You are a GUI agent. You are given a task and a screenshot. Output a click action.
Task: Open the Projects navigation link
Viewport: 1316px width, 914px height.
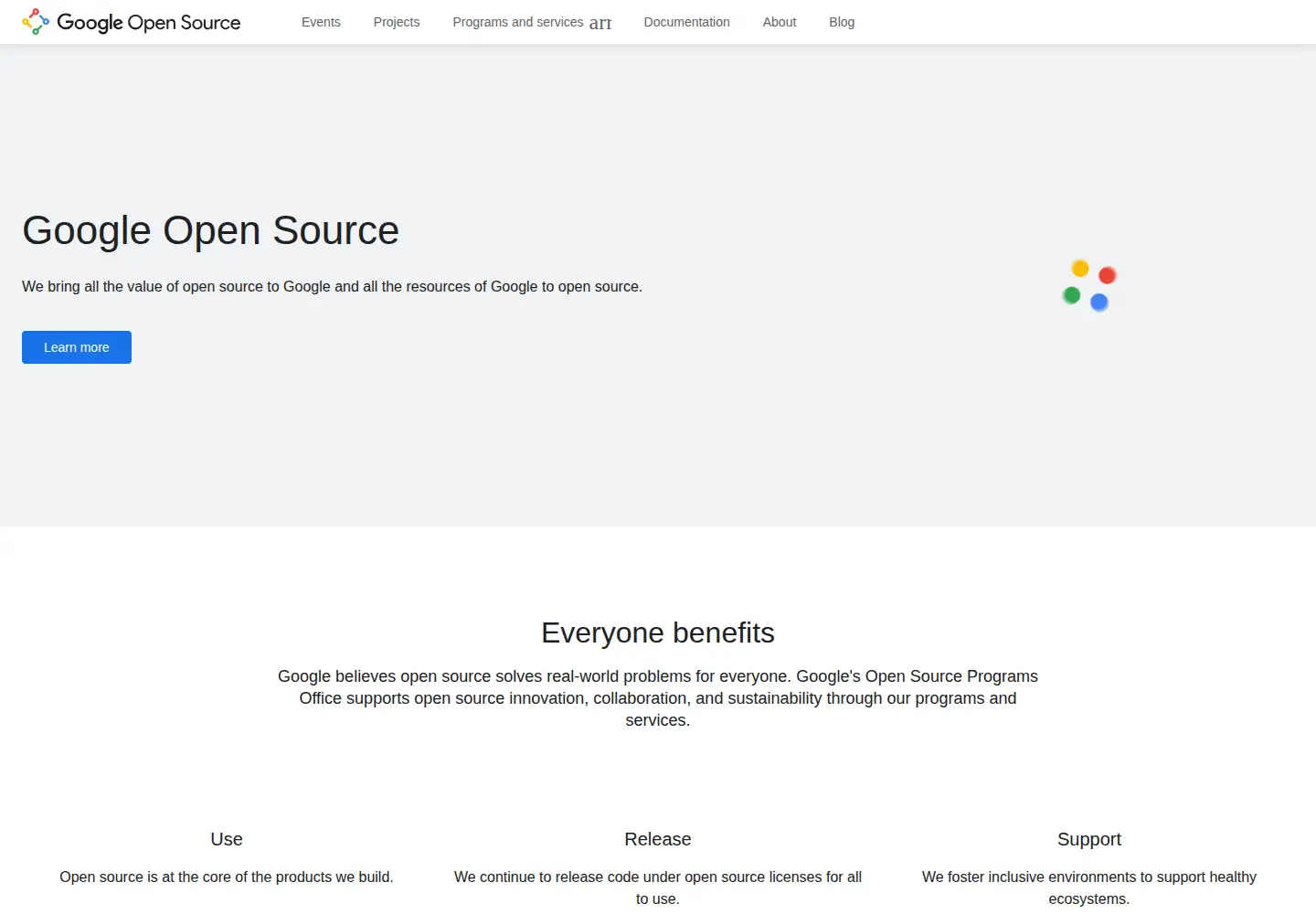point(397,22)
